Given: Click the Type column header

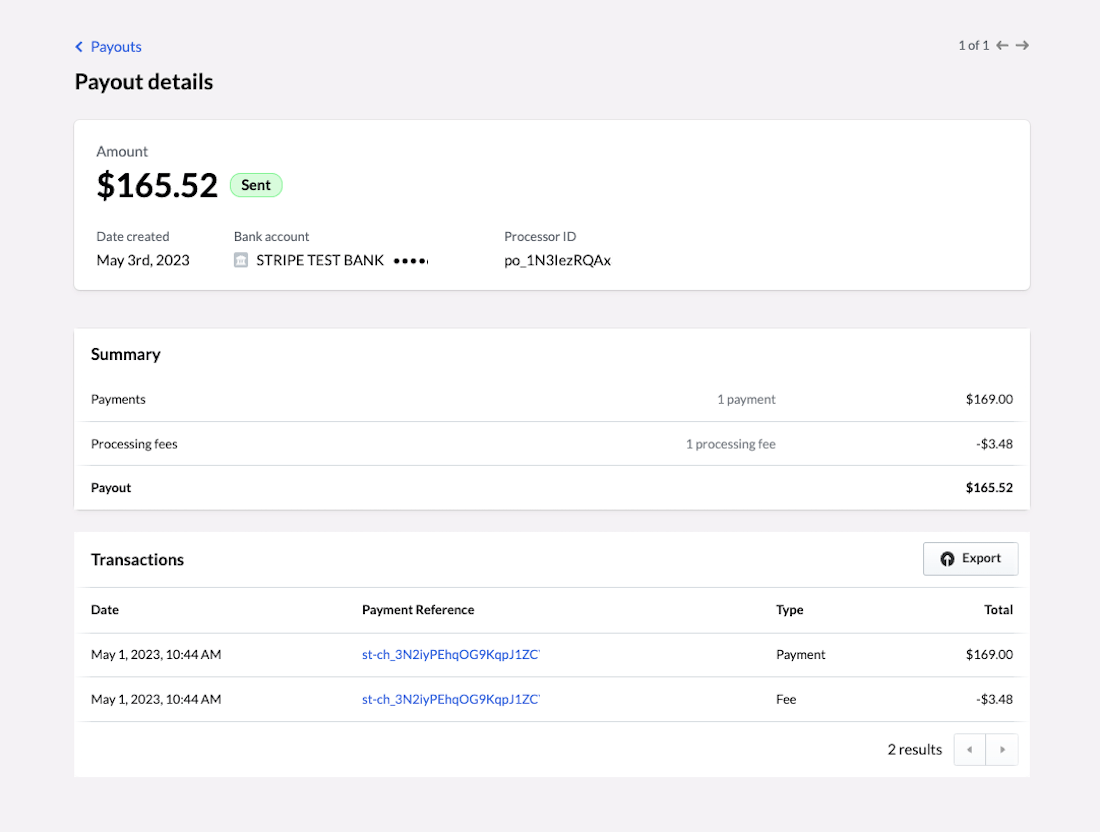Looking at the screenshot, I should tap(789, 610).
